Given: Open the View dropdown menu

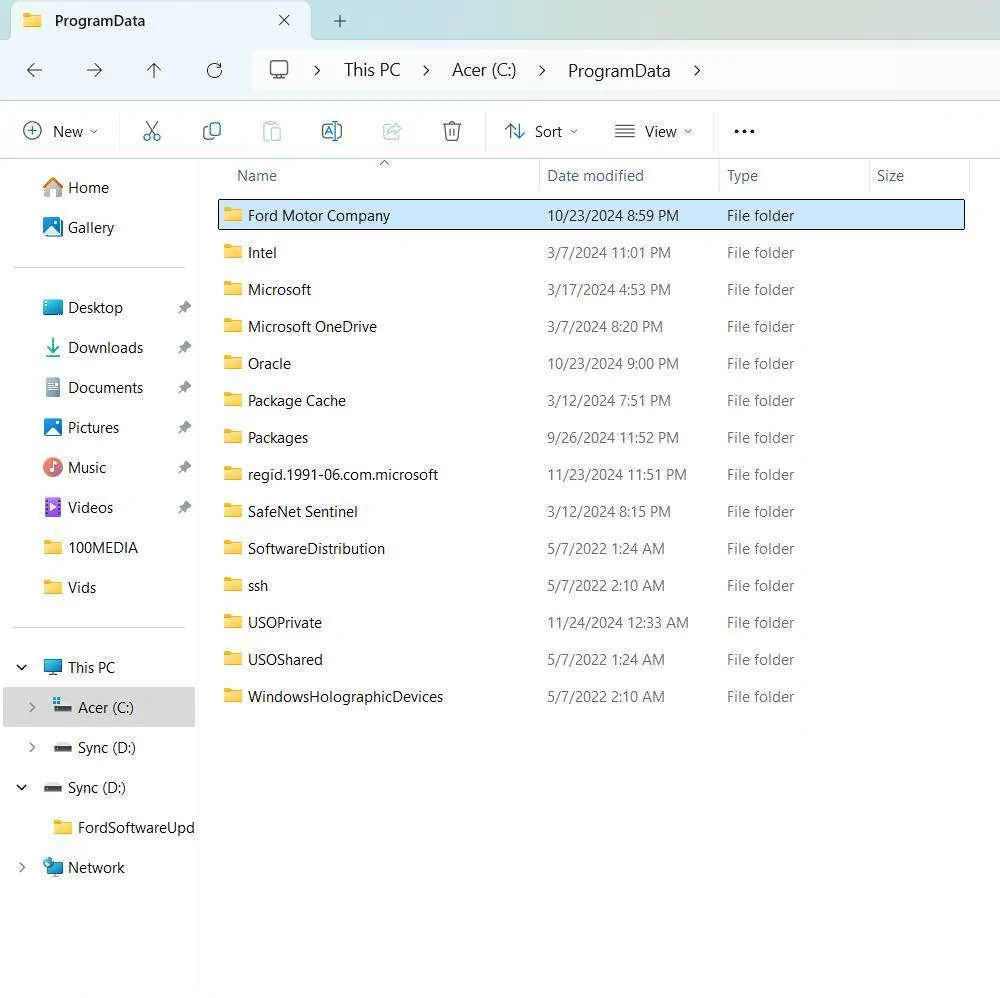Looking at the screenshot, I should coord(653,131).
